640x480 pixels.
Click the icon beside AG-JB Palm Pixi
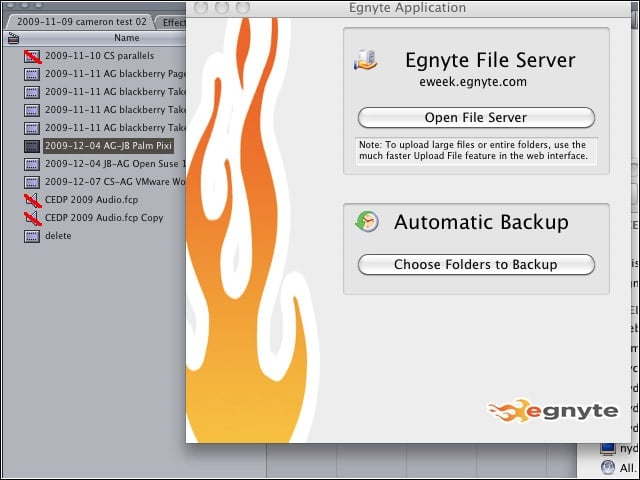[32, 146]
